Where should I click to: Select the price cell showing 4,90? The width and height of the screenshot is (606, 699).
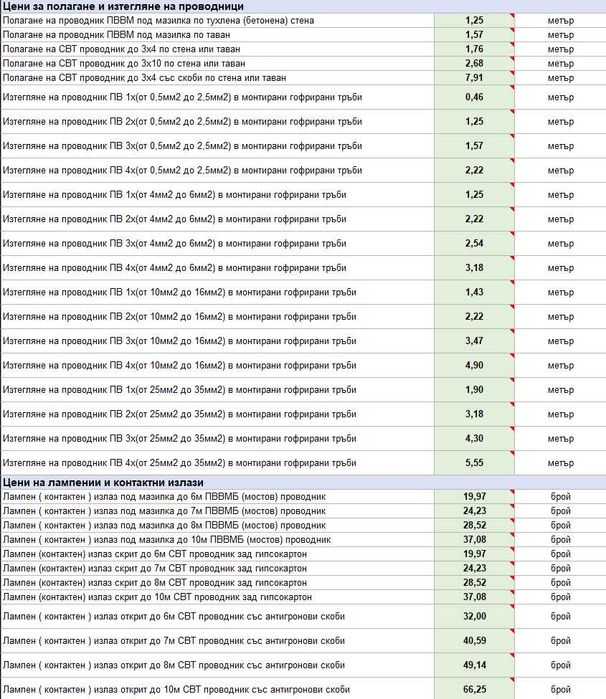[x=474, y=366]
